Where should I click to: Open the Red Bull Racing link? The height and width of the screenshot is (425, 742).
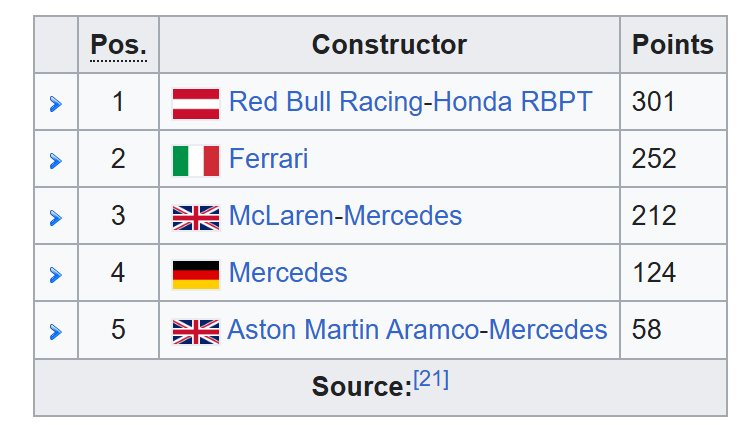(x=326, y=102)
